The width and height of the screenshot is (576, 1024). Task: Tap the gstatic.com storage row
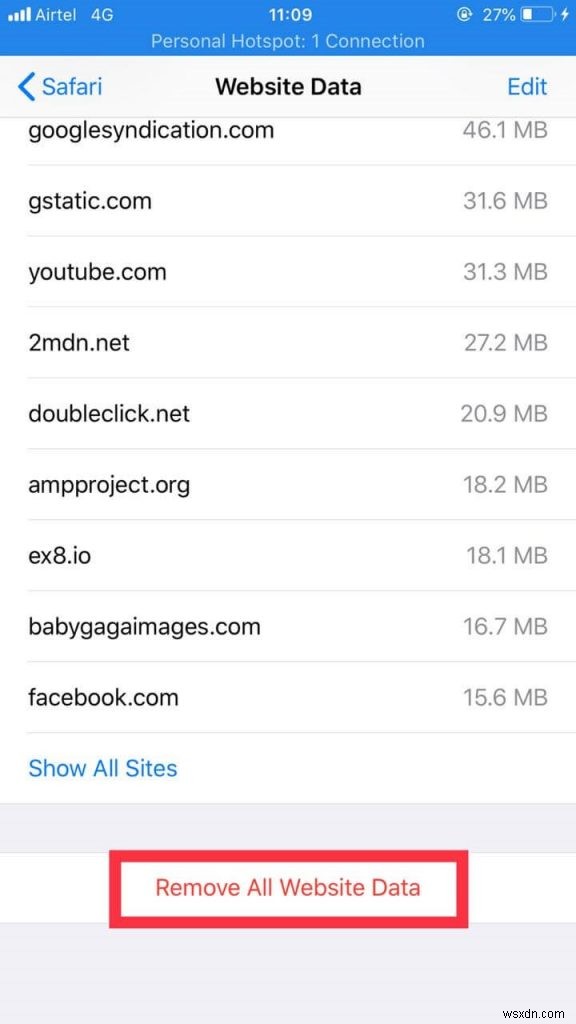point(288,200)
